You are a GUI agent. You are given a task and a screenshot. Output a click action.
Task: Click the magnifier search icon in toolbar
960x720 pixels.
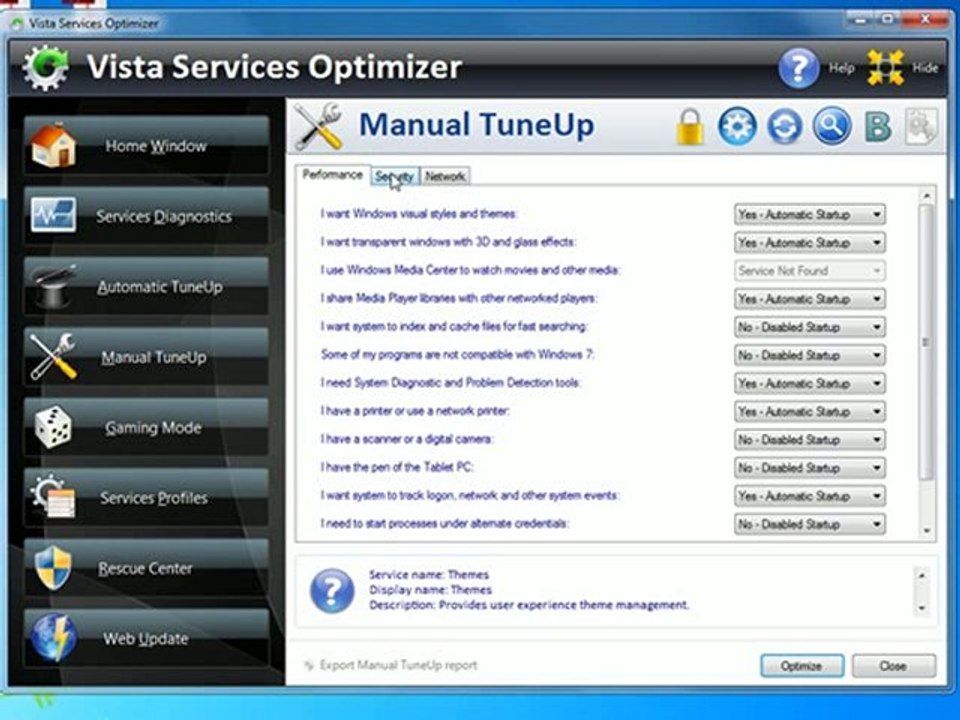point(831,126)
